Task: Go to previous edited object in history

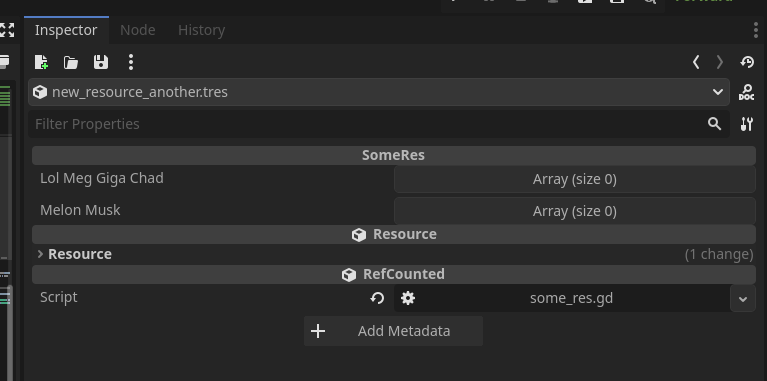Action: tap(696, 62)
